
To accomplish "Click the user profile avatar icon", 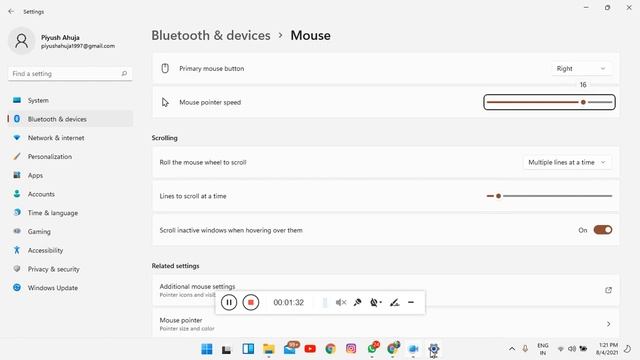I will 21,40.
